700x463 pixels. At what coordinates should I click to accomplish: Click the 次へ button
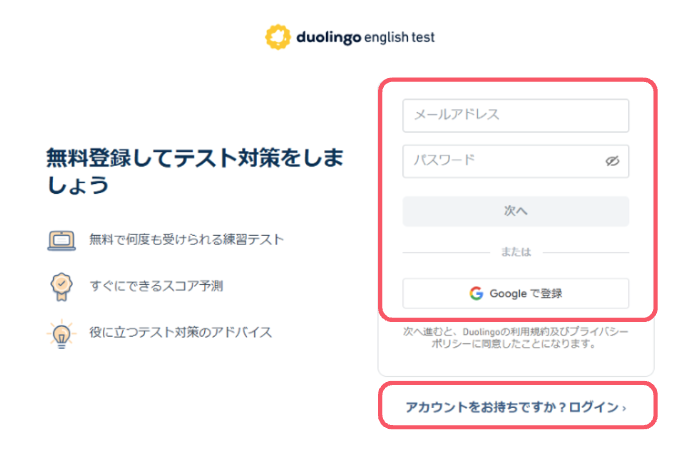[x=516, y=211]
